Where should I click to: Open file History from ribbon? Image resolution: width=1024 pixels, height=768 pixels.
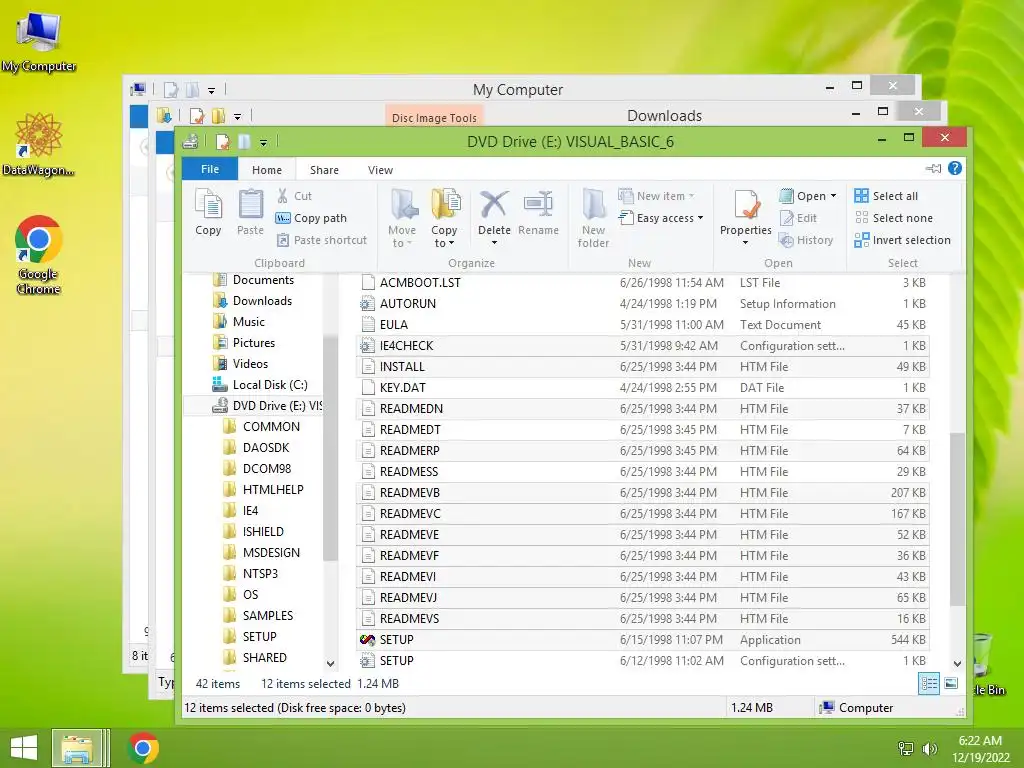click(806, 240)
